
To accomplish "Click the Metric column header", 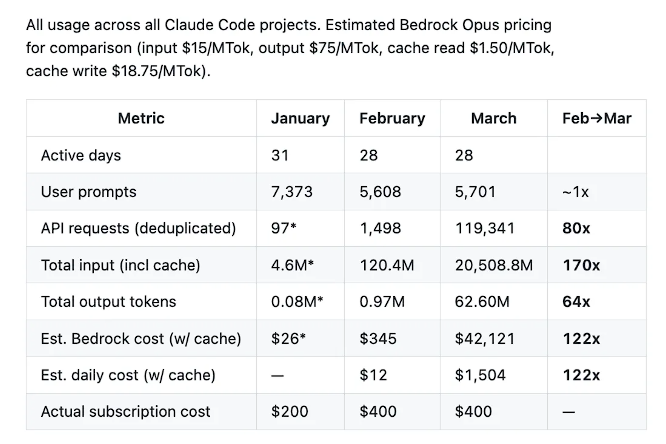I will click(x=141, y=118).
